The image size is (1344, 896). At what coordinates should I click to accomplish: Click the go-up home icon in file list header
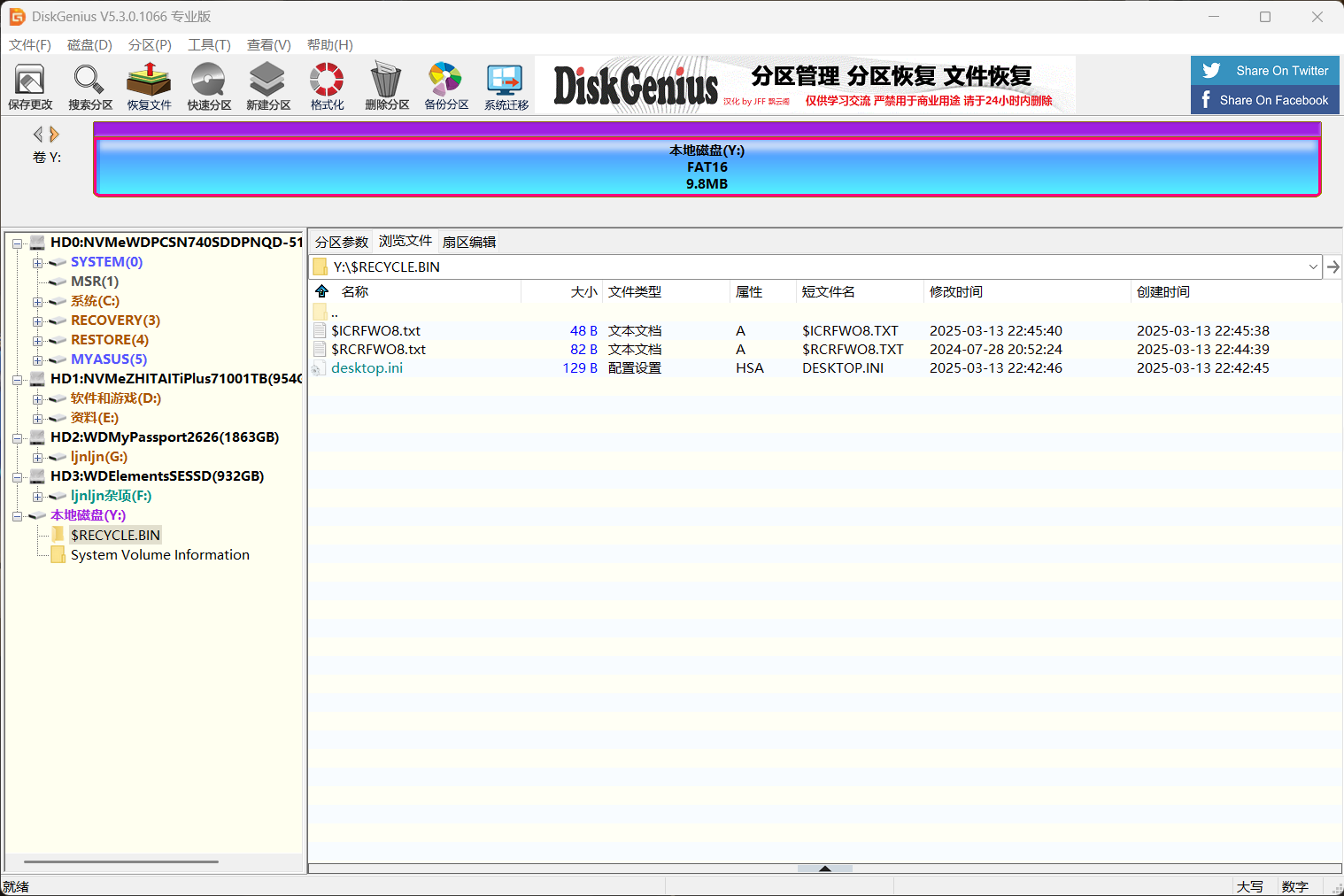[322, 291]
